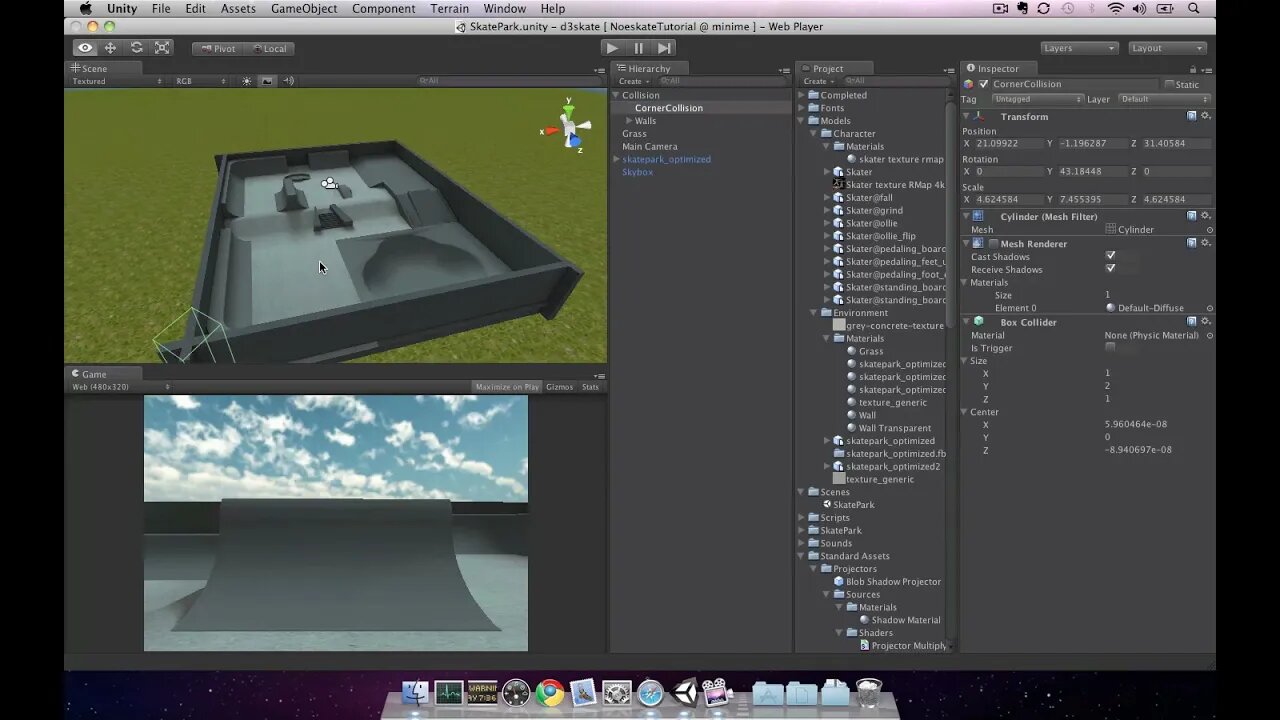Collapse the Transform component foldout
This screenshot has height=720, width=1280.
pos(967,116)
